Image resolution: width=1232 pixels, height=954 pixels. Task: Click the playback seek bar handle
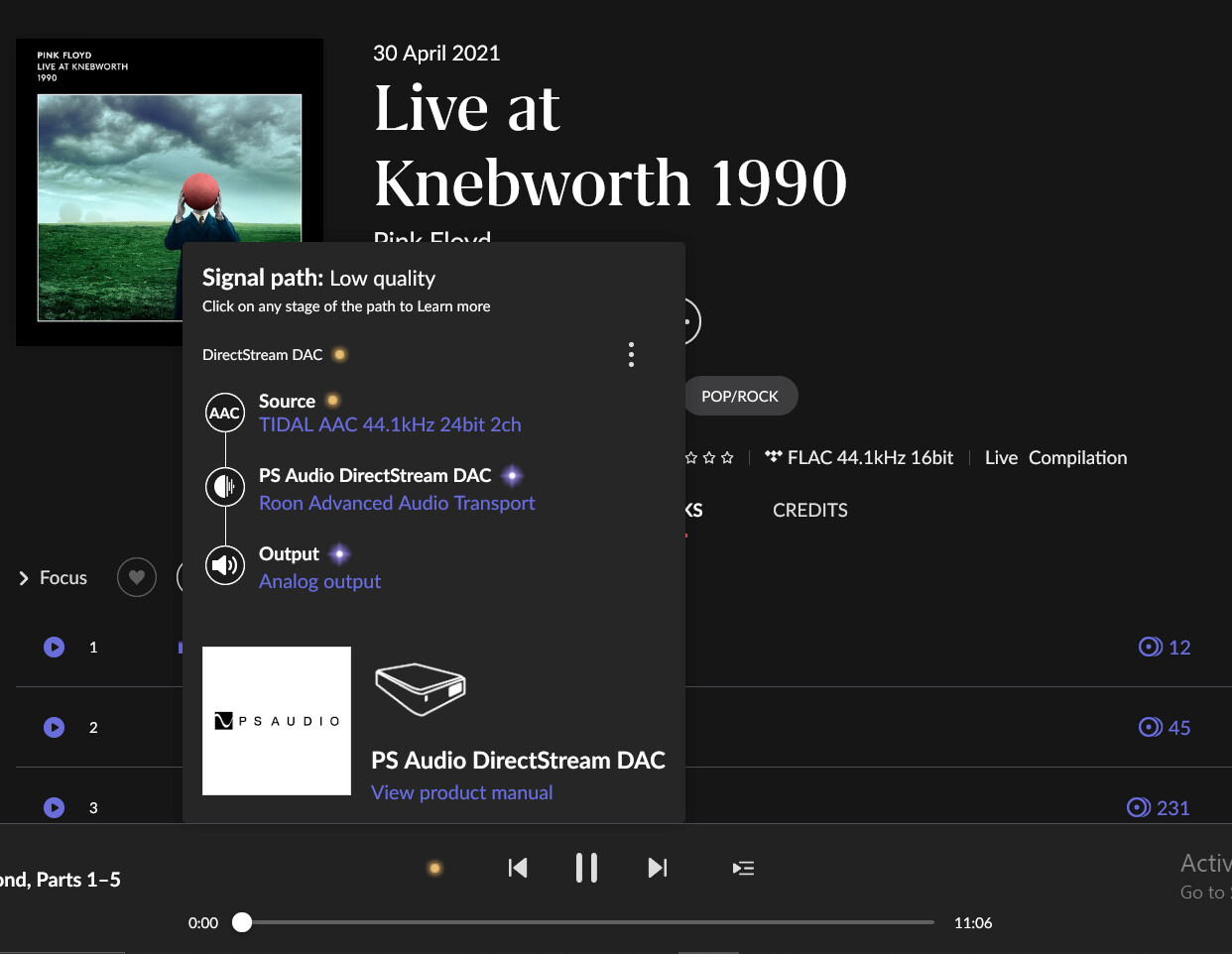[242, 922]
